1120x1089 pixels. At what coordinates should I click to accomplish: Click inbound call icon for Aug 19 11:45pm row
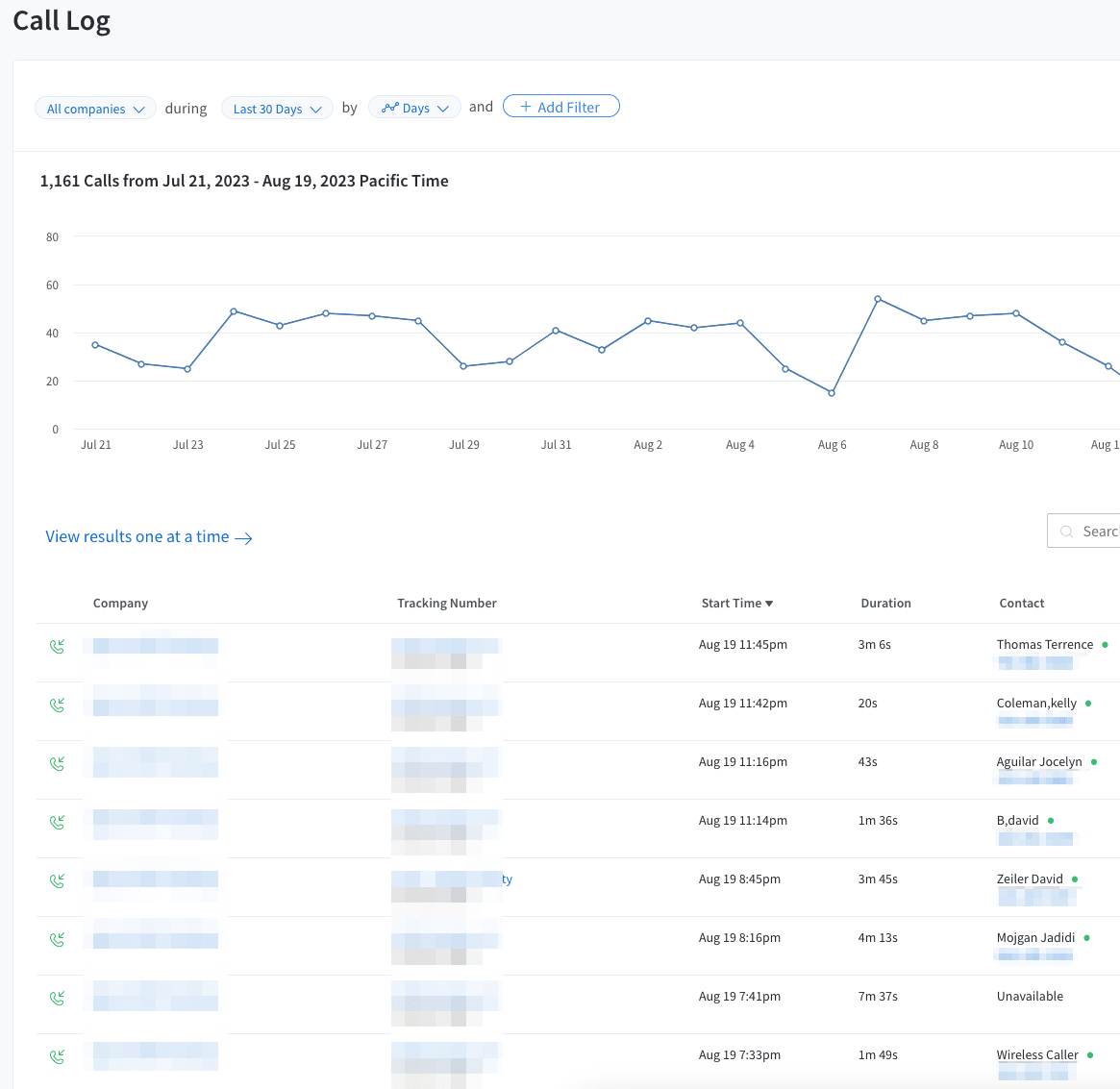(57, 646)
